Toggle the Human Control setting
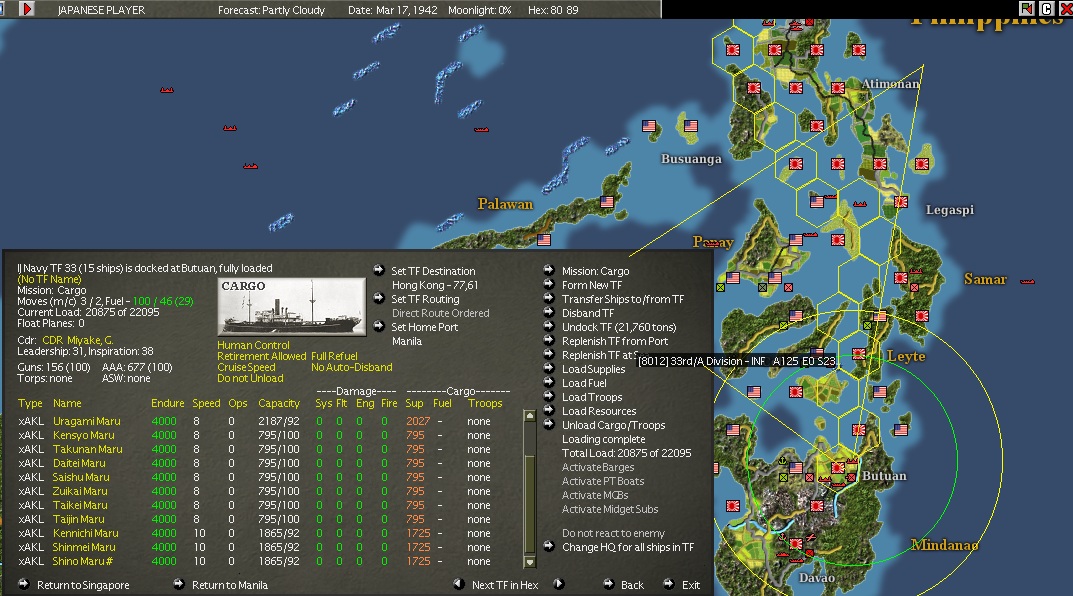Image resolution: width=1073 pixels, height=596 pixels. (x=253, y=346)
